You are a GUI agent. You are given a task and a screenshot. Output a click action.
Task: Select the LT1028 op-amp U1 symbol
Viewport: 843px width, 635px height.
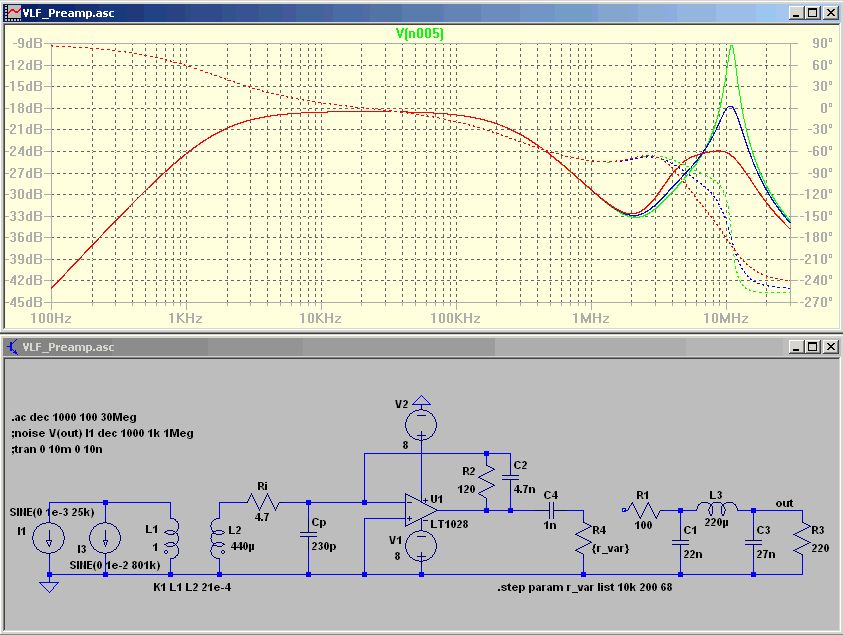[420, 510]
